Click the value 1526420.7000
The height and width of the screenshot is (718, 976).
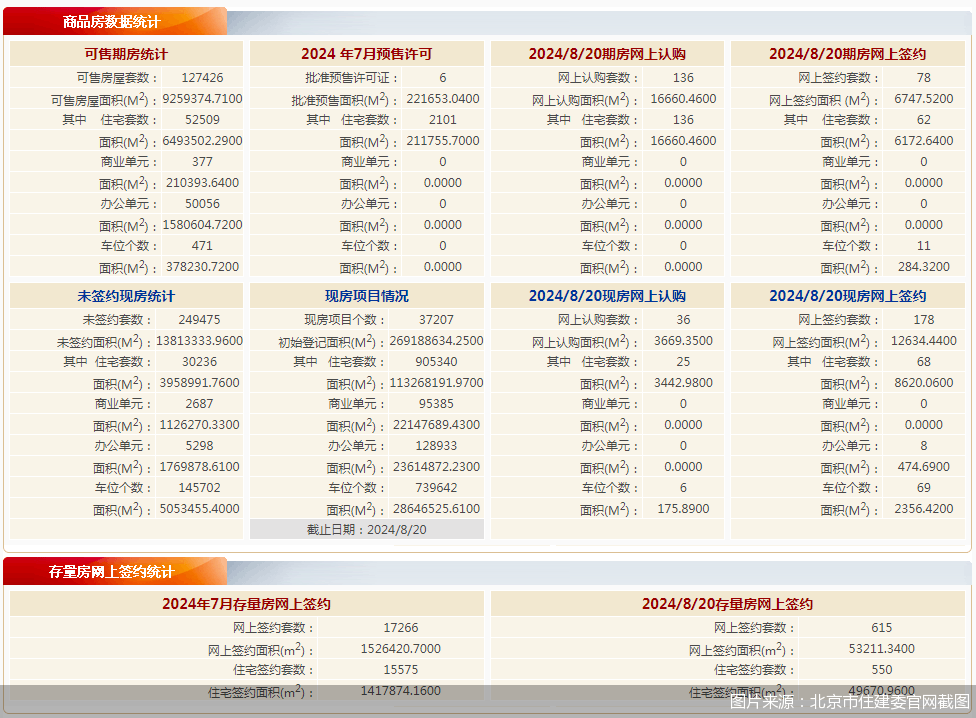(x=401, y=649)
